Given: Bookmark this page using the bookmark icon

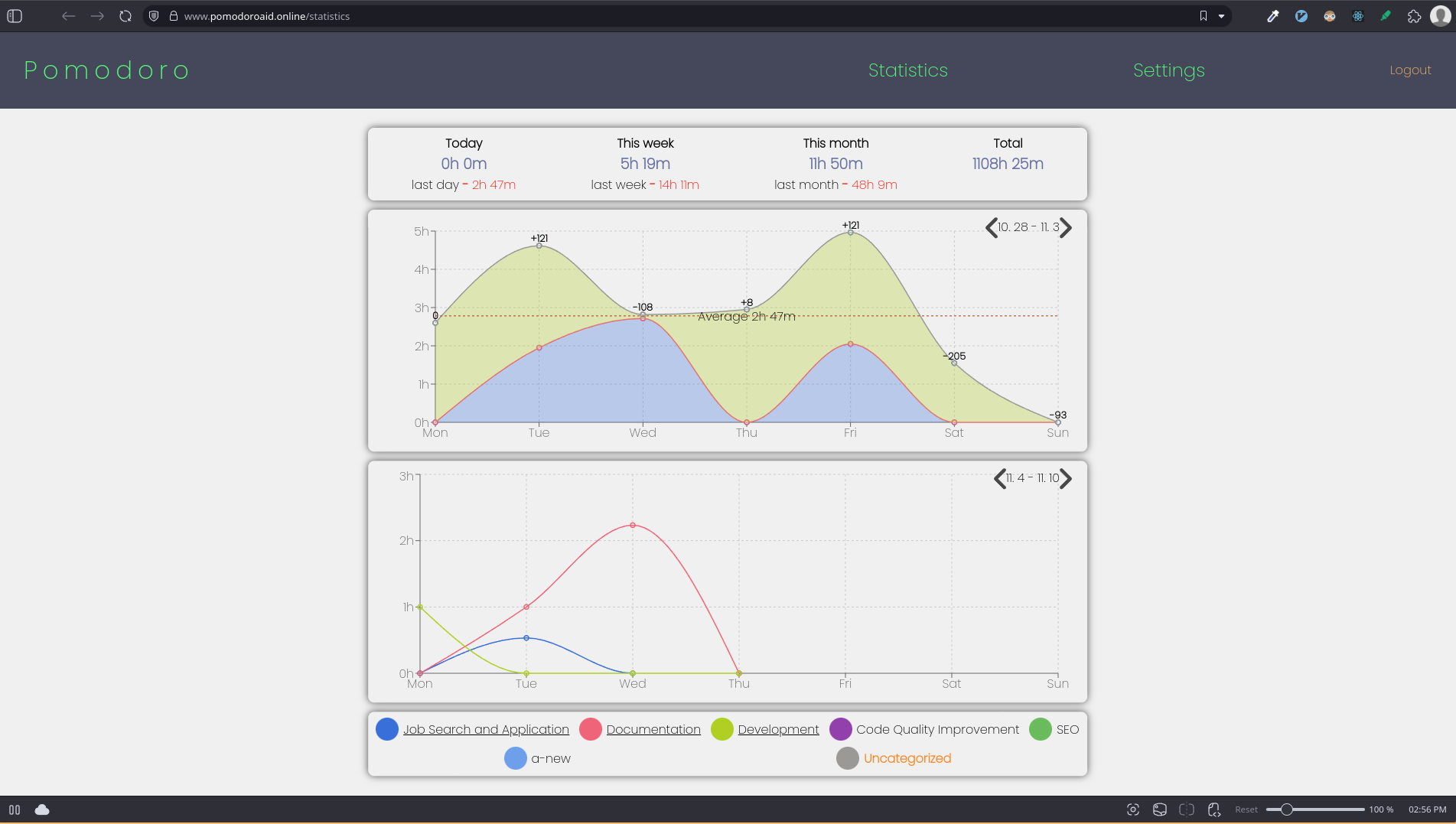Looking at the screenshot, I should click(x=1203, y=16).
